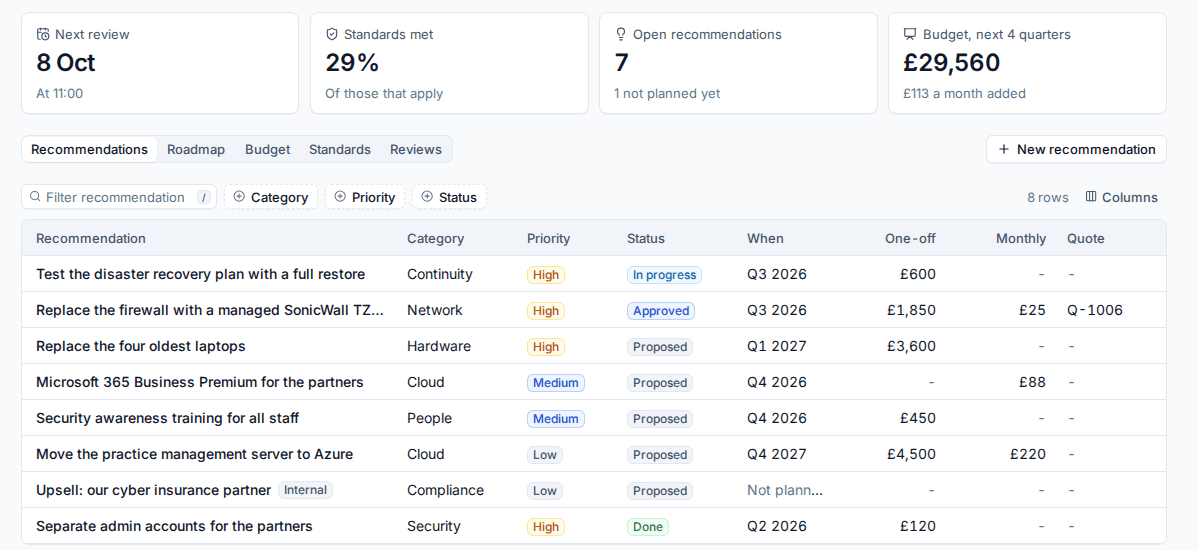Click the calendar icon beside Next review
Viewport: 1198px width, 550px height.
coord(43,34)
